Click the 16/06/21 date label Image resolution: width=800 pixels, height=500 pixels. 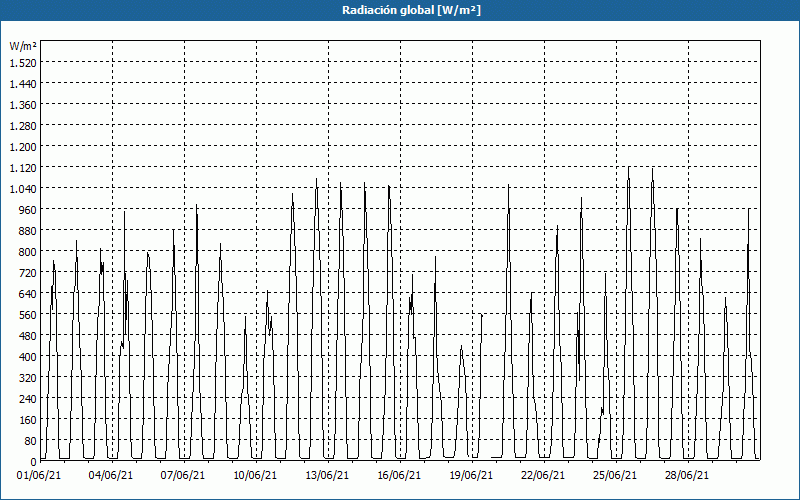point(399,475)
